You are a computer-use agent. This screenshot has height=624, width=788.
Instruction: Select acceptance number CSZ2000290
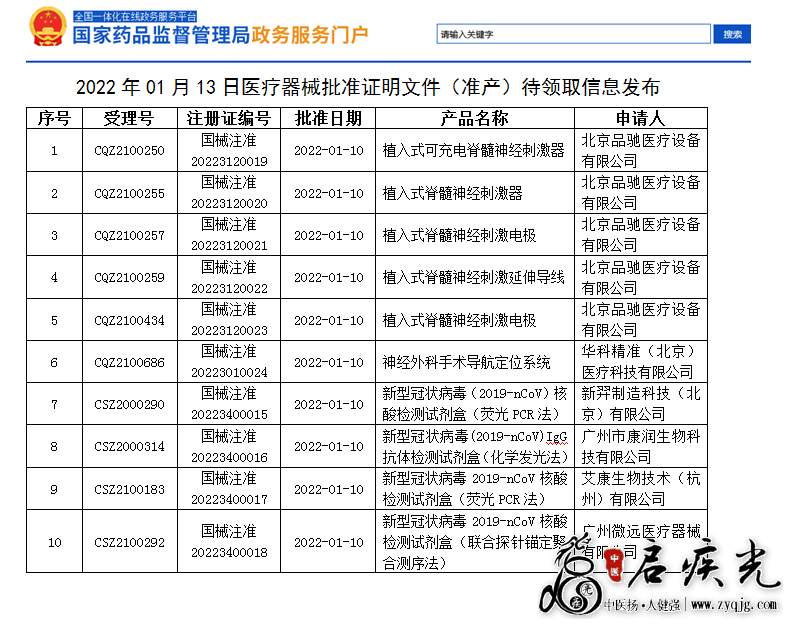130,404
